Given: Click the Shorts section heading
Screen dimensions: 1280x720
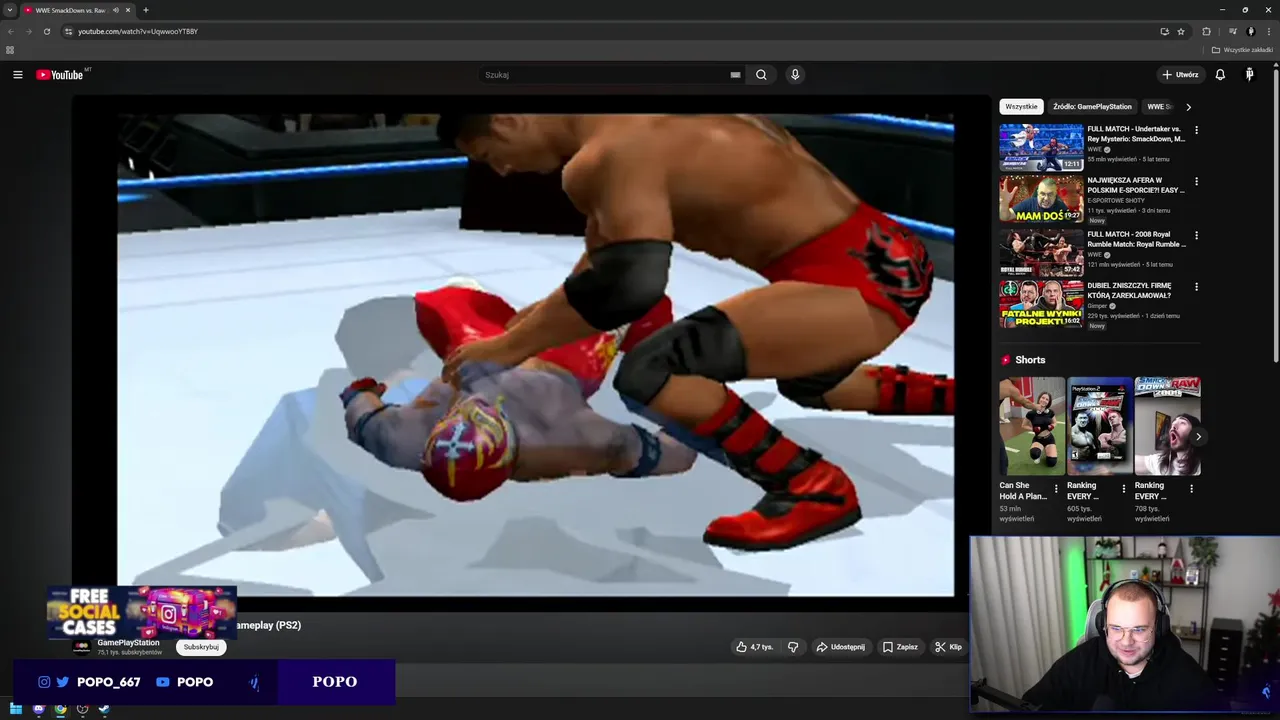Looking at the screenshot, I should tap(1029, 360).
